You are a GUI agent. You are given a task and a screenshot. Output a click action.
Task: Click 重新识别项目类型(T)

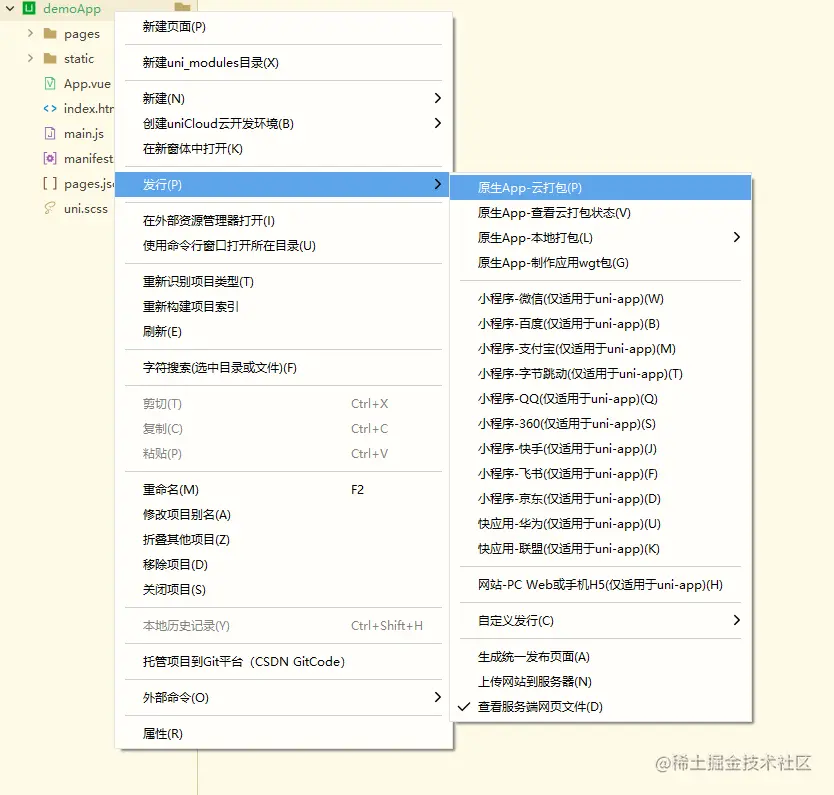click(x=283, y=282)
